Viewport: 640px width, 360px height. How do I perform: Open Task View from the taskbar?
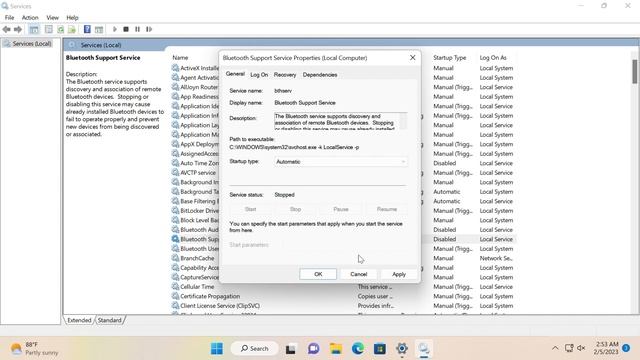click(x=290, y=349)
